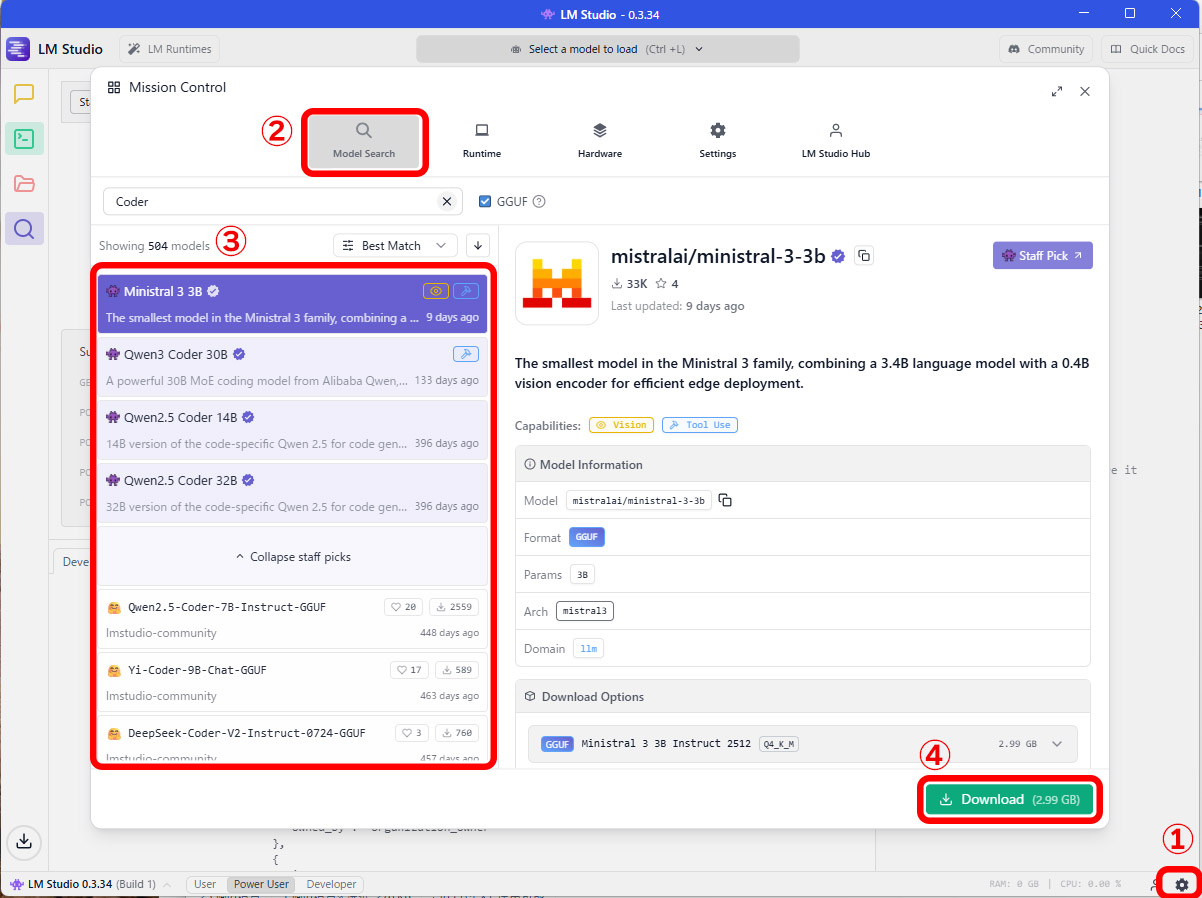This screenshot has width=1202, height=898.
Task: Open the My Models folder icon
Action: [24, 184]
